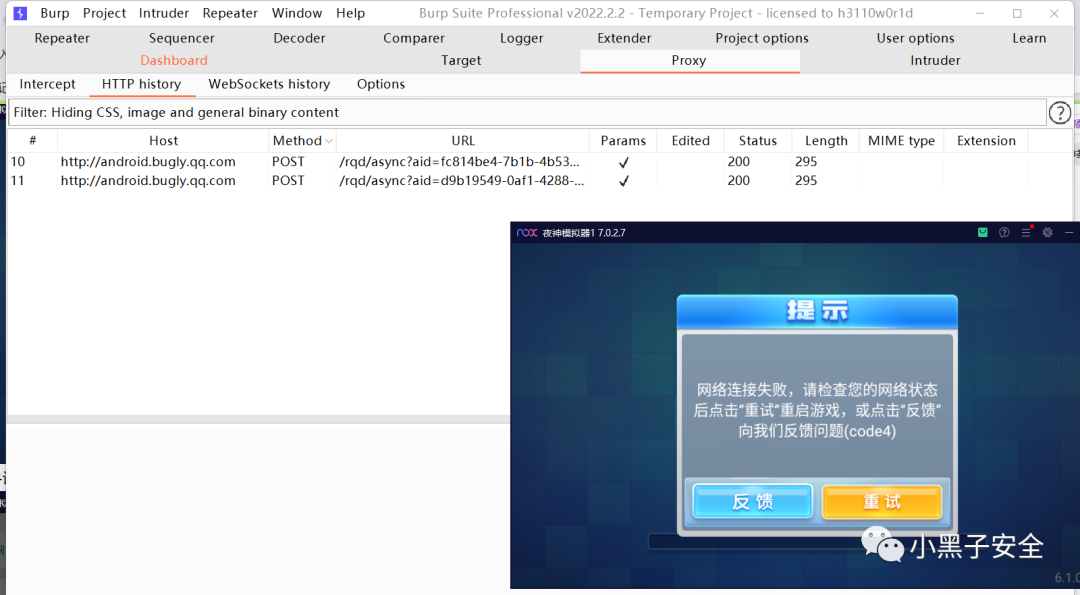Switch to the Logger tab
Screen dimensions: 1080x595
[521, 38]
